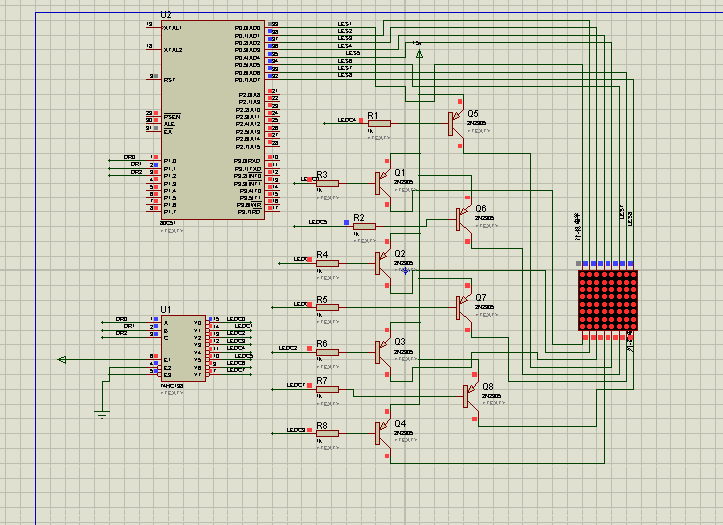This screenshot has height=525, width=723.
Task: Select transistor Q4 symbol
Action: [381, 433]
